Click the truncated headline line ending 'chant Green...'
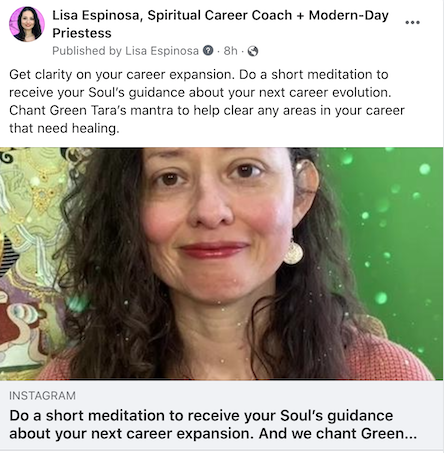The width and height of the screenshot is (444, 453). coord(213,434)
